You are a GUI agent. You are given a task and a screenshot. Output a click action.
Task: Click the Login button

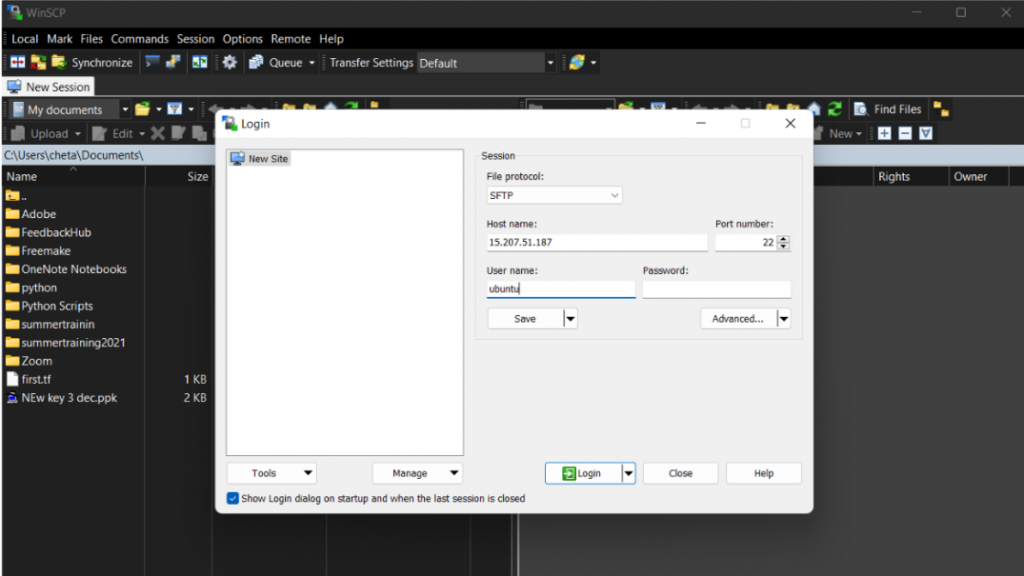click(x=583, y=473)
